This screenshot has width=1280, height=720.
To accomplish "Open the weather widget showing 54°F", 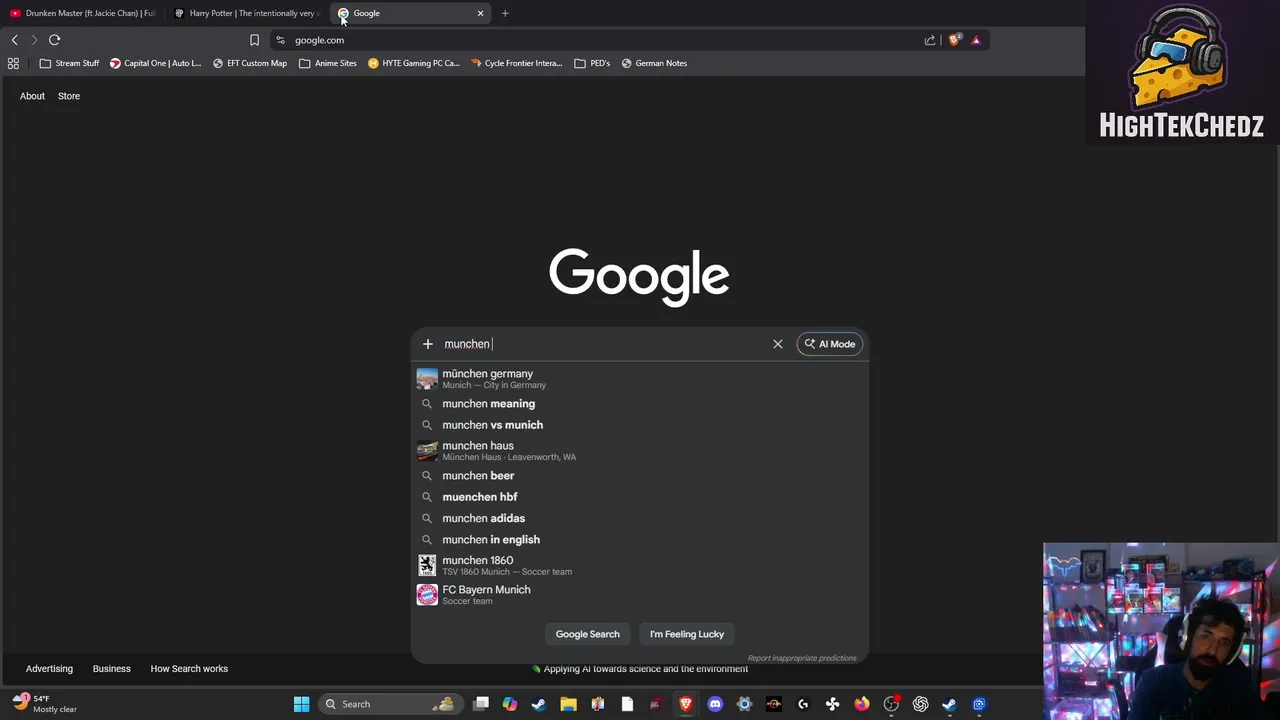I will [x=45, y=704].
